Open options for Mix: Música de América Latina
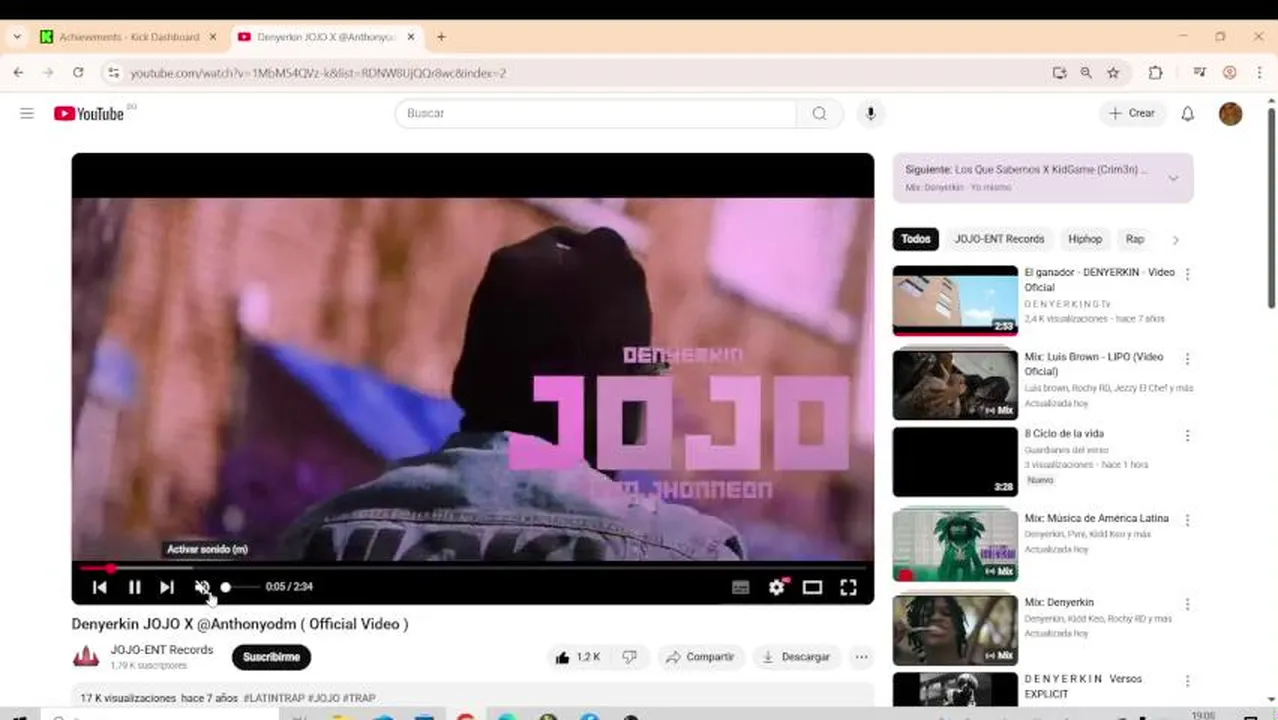The image size is (1278, 720). click(x=1187, y=520)
